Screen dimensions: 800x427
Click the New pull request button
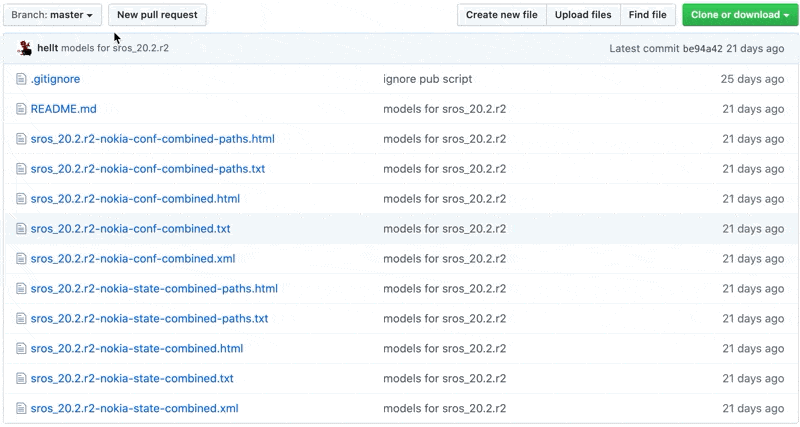(157, 15)
